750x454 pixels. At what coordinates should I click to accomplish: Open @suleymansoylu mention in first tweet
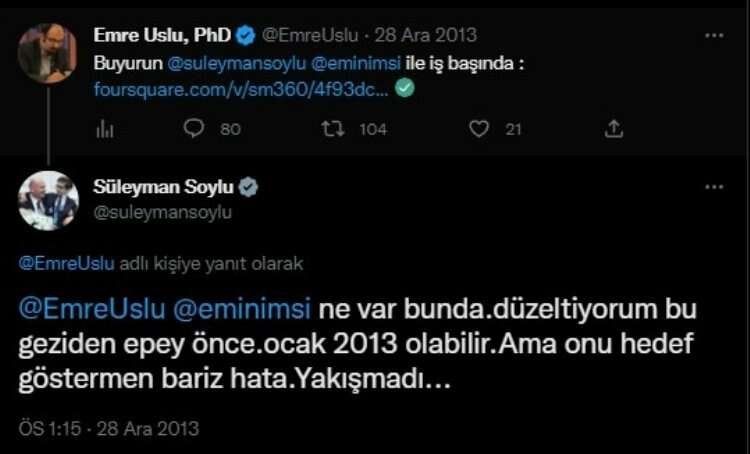pos(236,64)
